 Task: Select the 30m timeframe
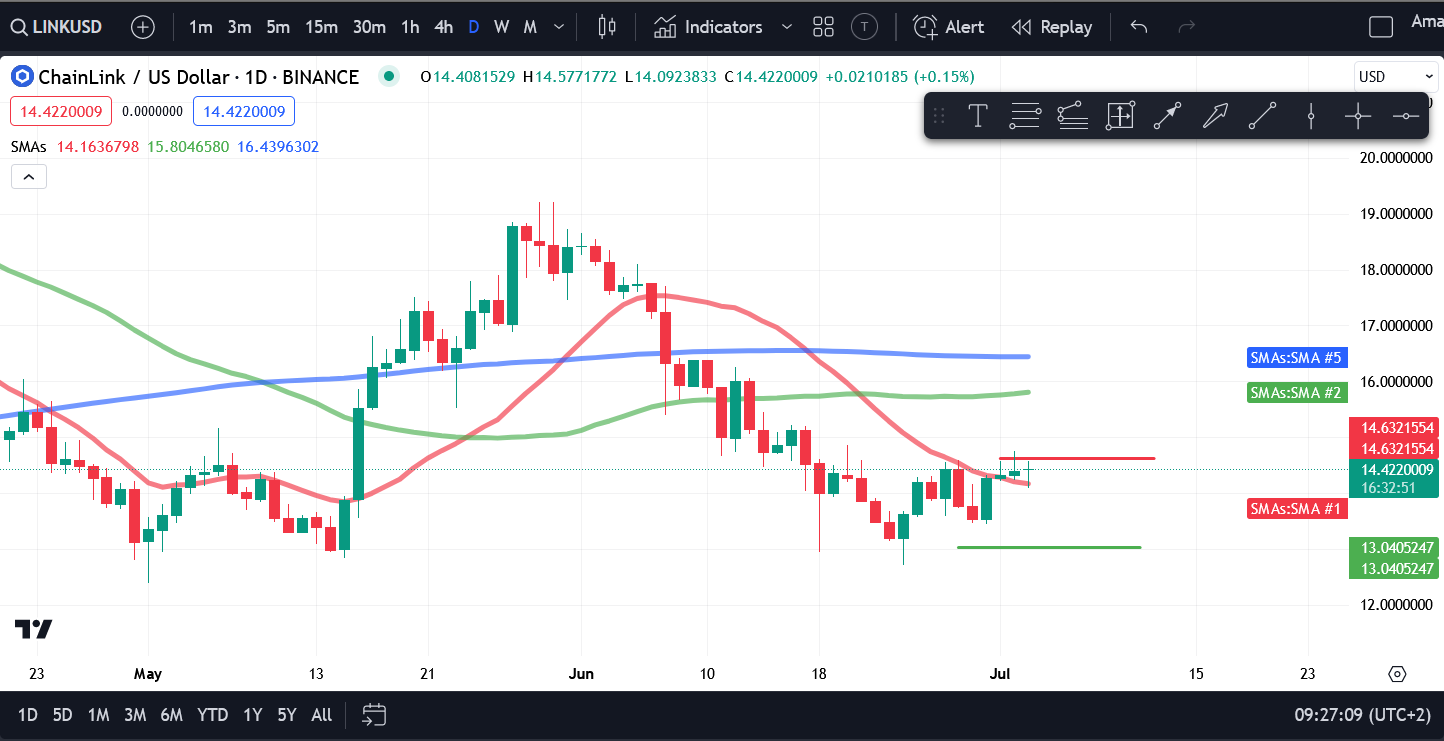pos(369,27)
